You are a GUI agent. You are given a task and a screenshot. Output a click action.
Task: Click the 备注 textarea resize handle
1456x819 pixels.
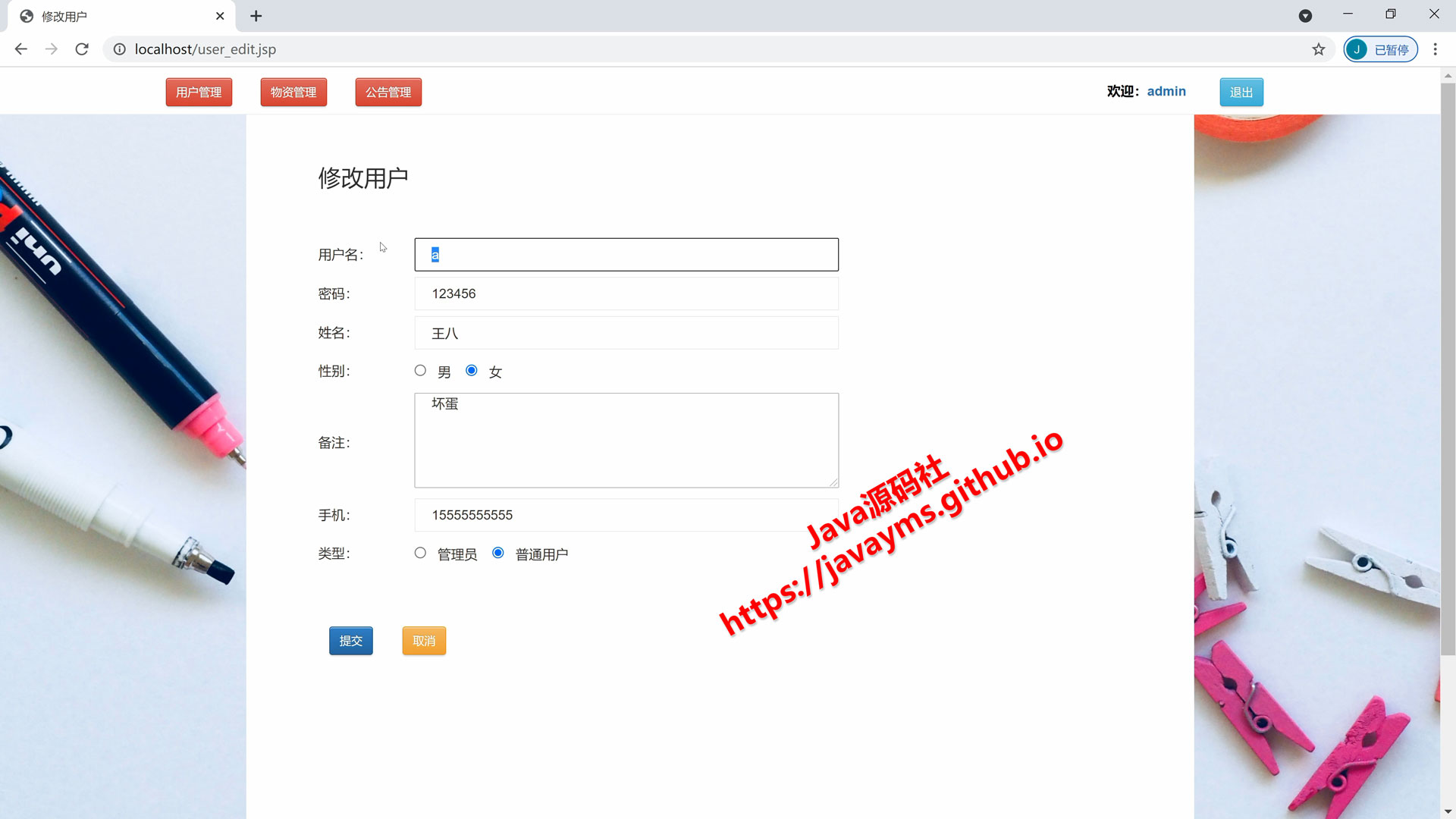tap(833, 482)
